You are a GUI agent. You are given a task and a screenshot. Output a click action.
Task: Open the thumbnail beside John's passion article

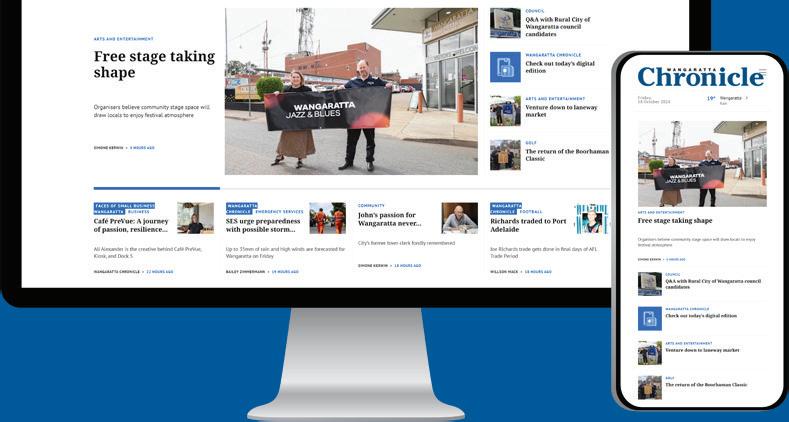[459, 218]
